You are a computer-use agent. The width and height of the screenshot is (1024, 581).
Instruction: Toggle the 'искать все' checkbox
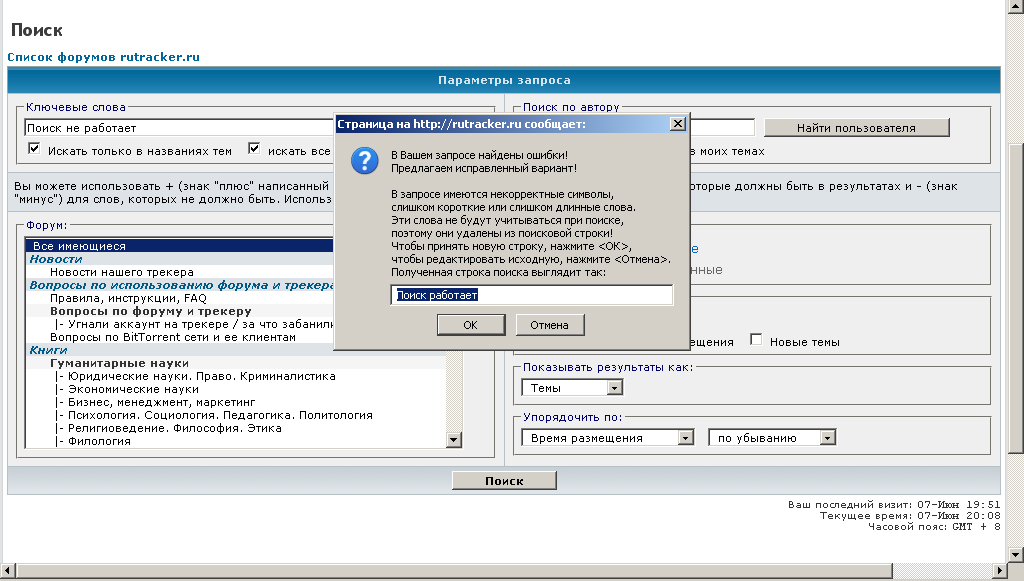point(254,149)
